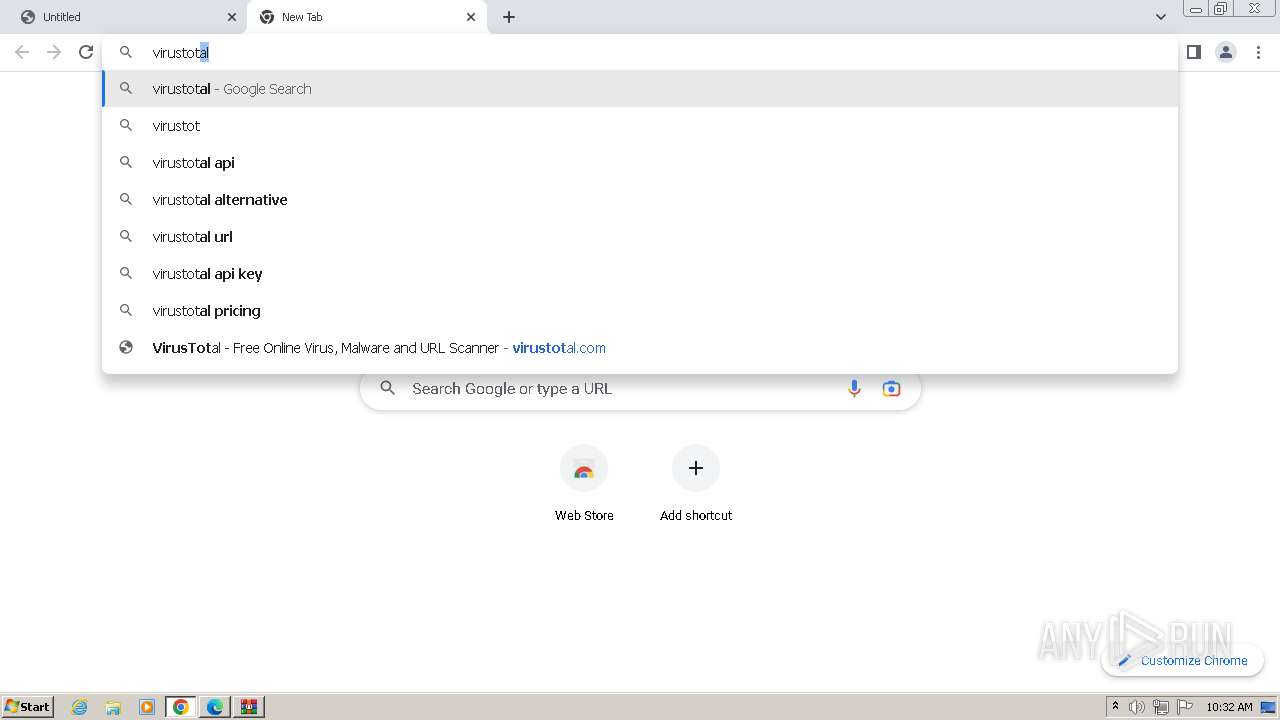Click the Show desktop tray button

pos(1269,707)
